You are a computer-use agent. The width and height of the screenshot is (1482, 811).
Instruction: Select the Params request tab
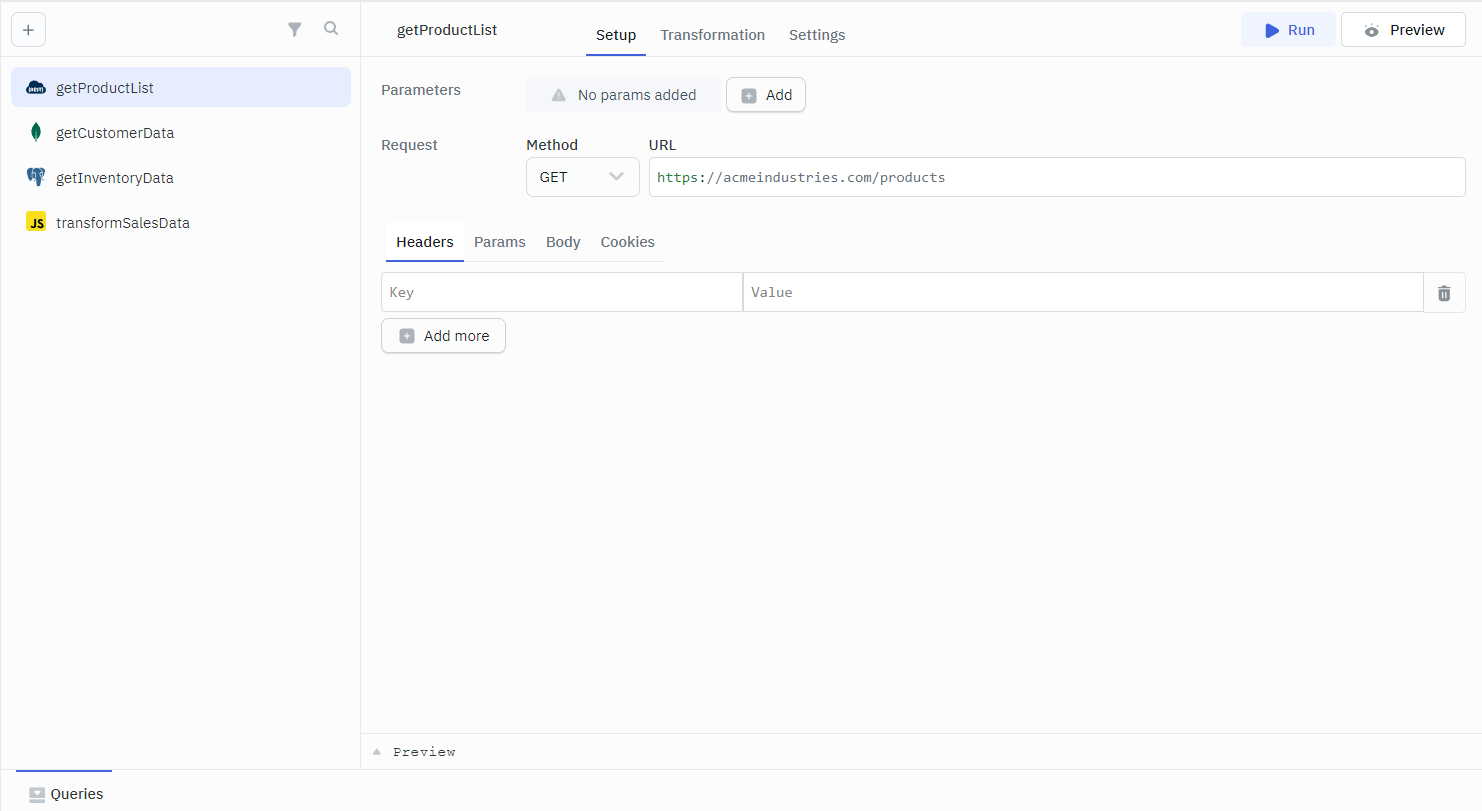[499, 242]
